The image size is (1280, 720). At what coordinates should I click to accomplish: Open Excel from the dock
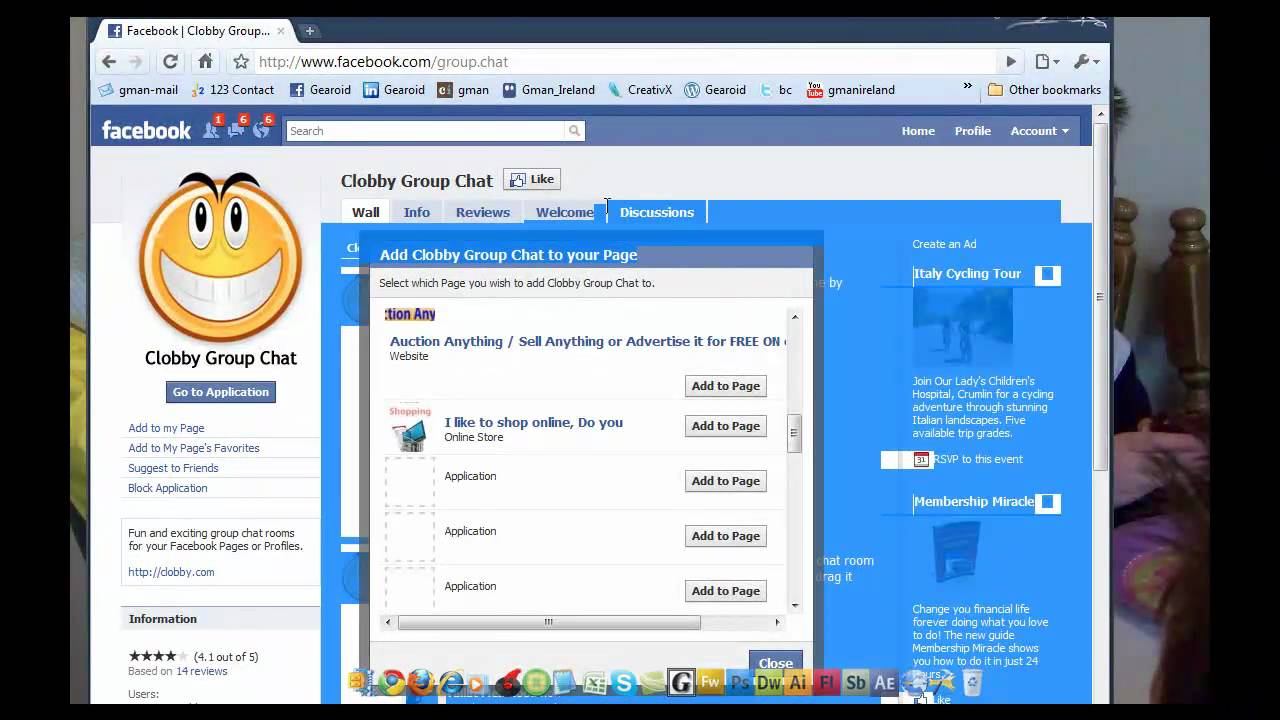595,684
